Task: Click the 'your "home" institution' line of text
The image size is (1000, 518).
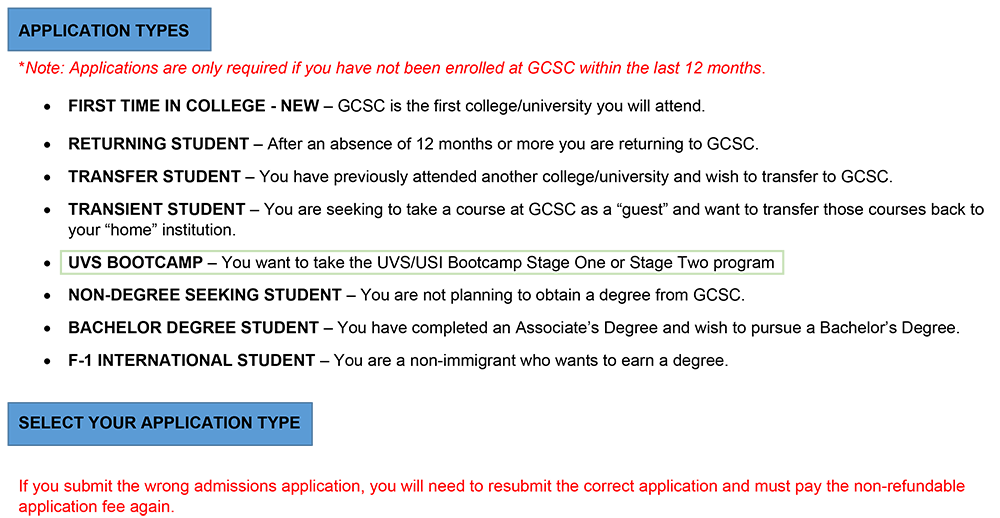Action: (151, 230)
